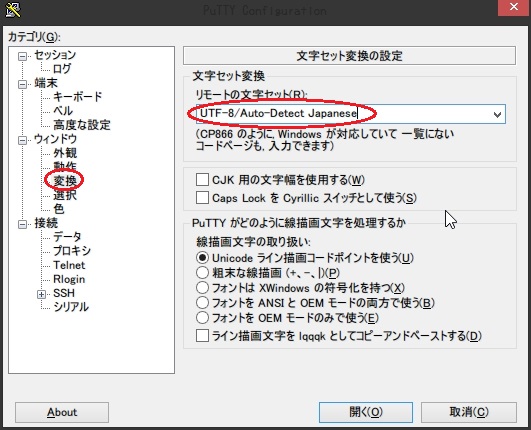This screenshot has width=531, height=430.
Task: Collapse the 接続 tree node
Action: click(x=22, y=224)
